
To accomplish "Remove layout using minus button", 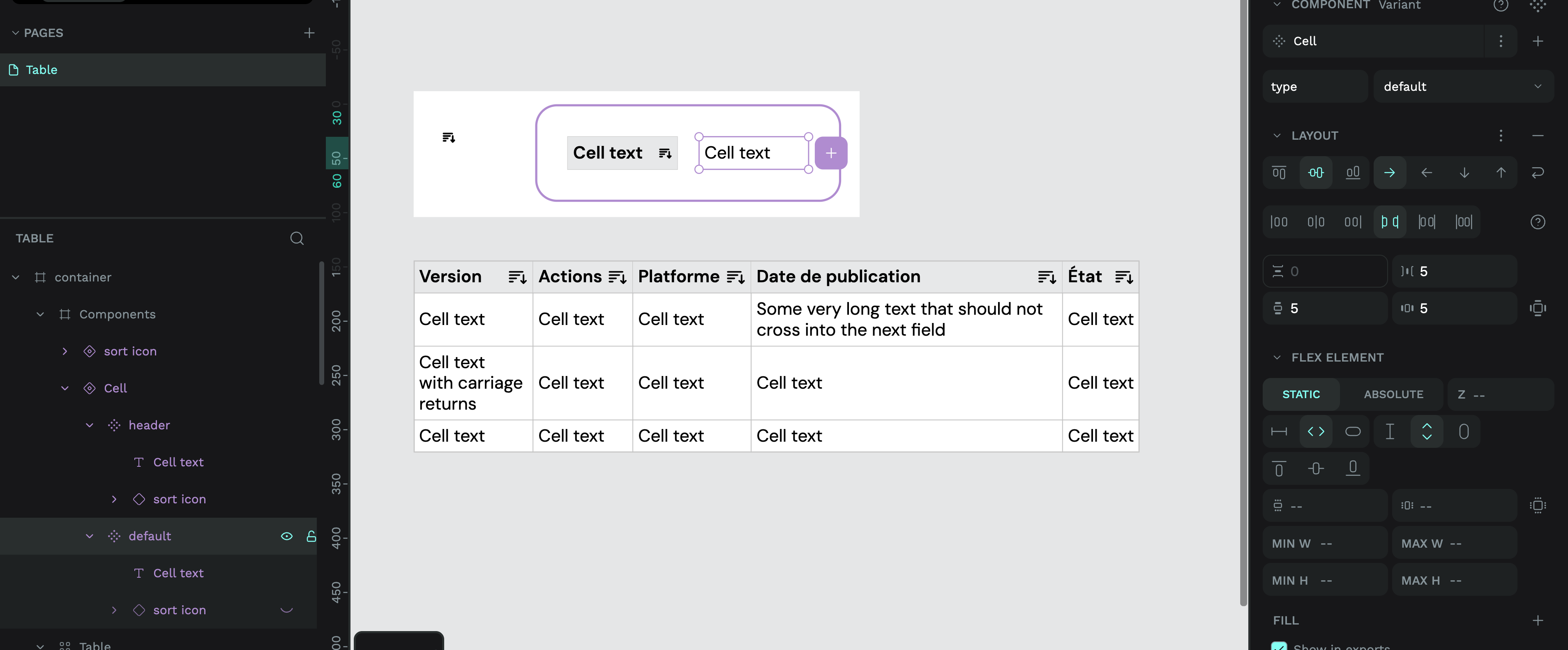I will (x=1538, y=136).
